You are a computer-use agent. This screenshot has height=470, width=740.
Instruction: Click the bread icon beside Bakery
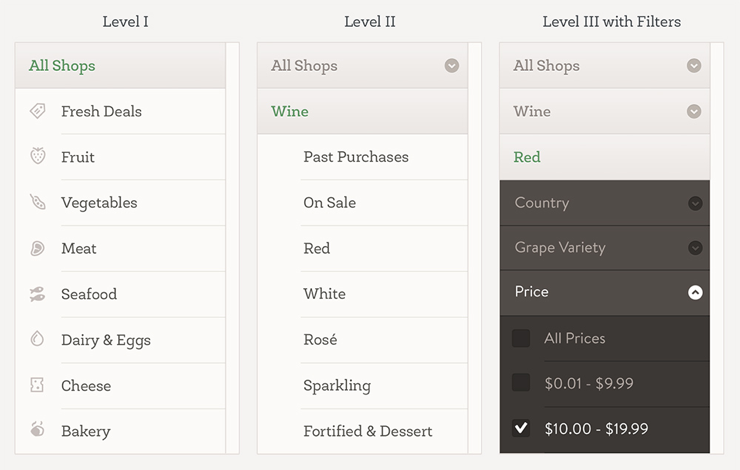tap(37, 428)
